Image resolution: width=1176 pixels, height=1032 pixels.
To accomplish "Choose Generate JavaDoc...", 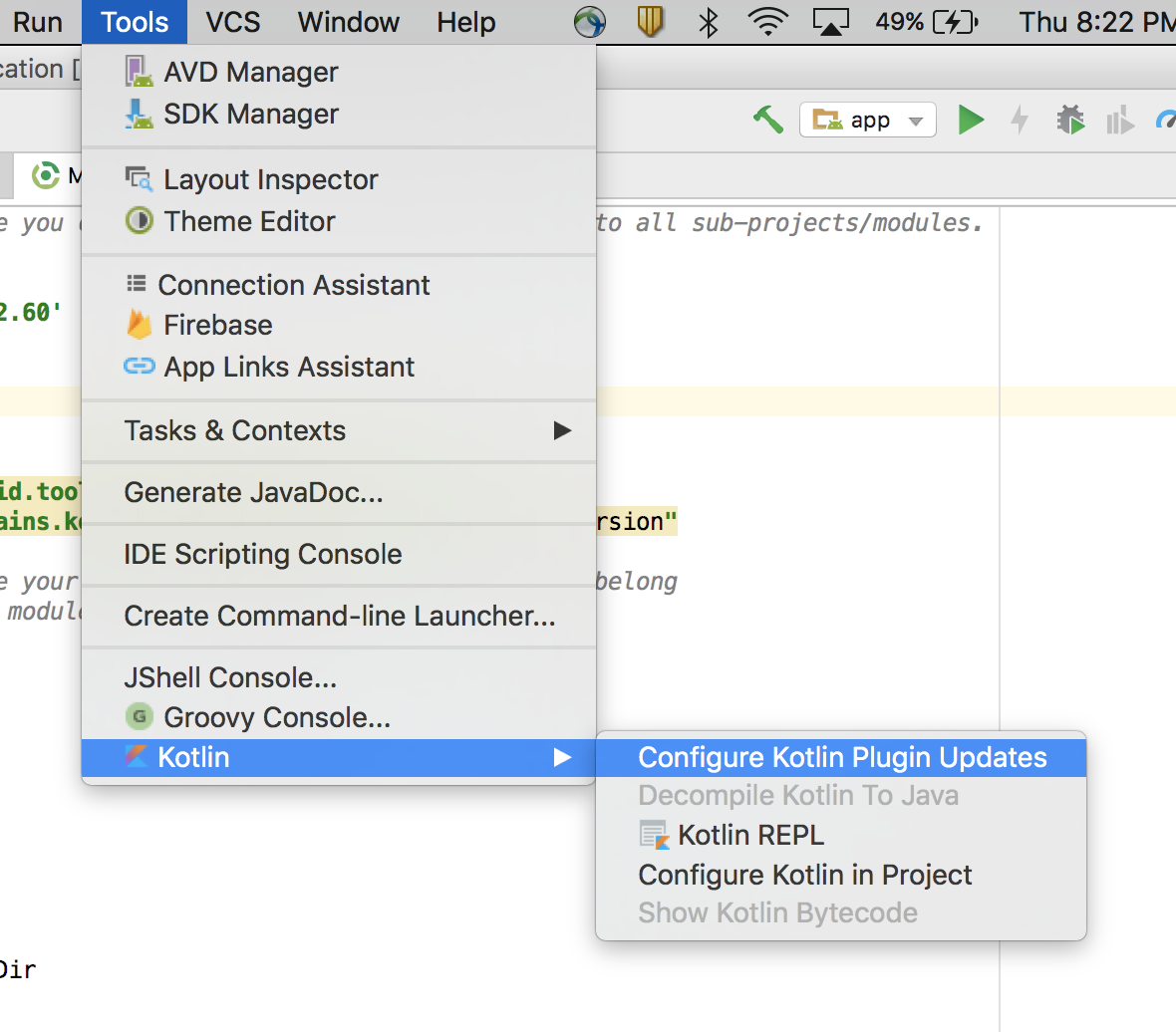I will (x=338, y=492).
